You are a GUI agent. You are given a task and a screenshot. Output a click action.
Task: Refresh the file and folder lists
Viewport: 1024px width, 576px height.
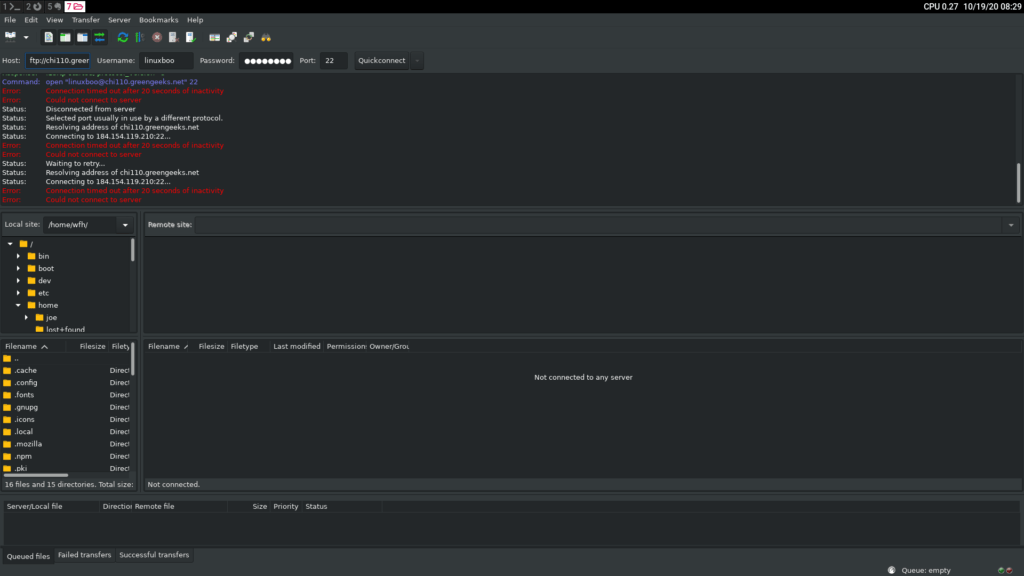click(122, 37)
